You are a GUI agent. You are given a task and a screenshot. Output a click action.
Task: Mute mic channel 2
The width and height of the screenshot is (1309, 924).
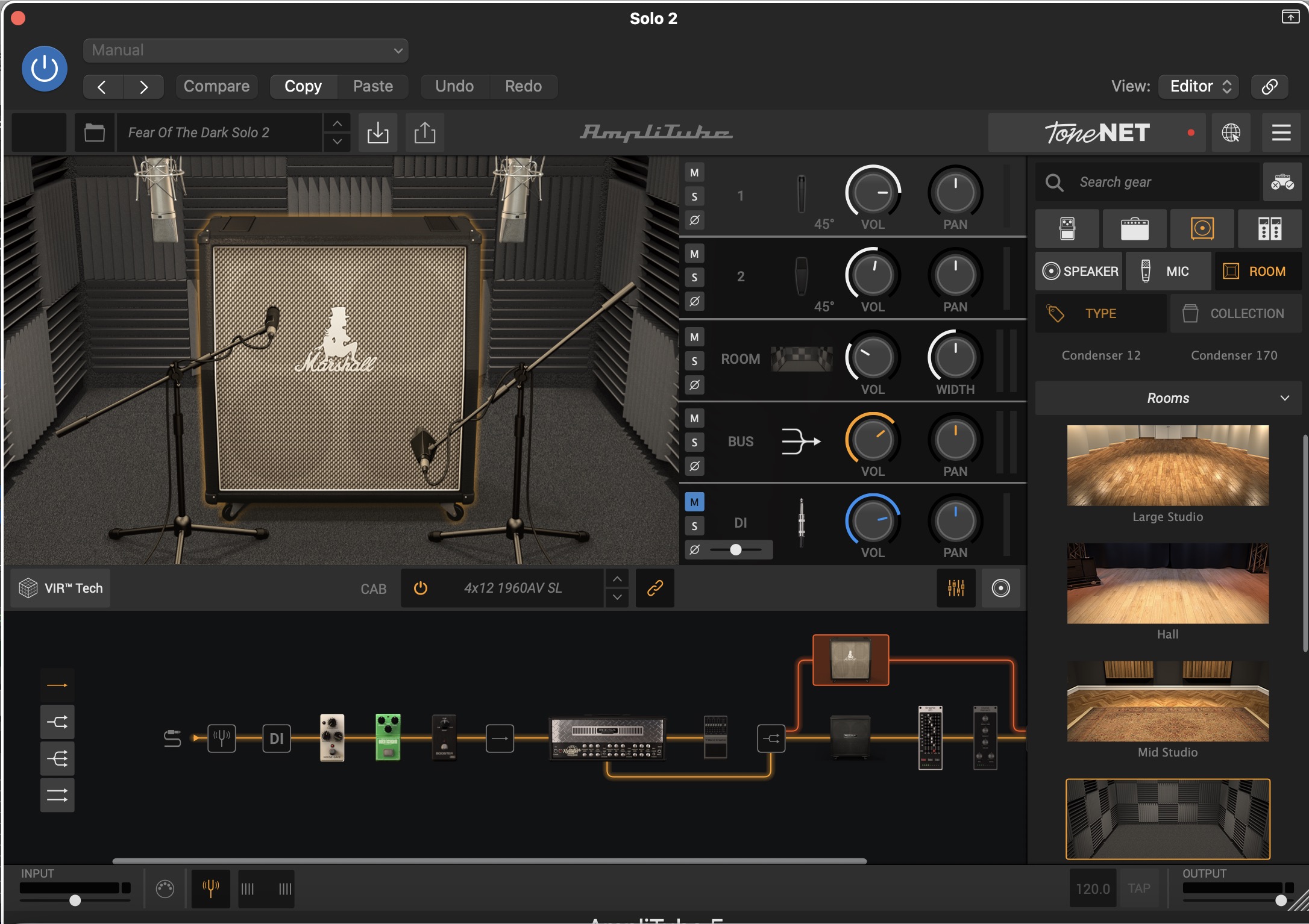click(x=694, y=254)
